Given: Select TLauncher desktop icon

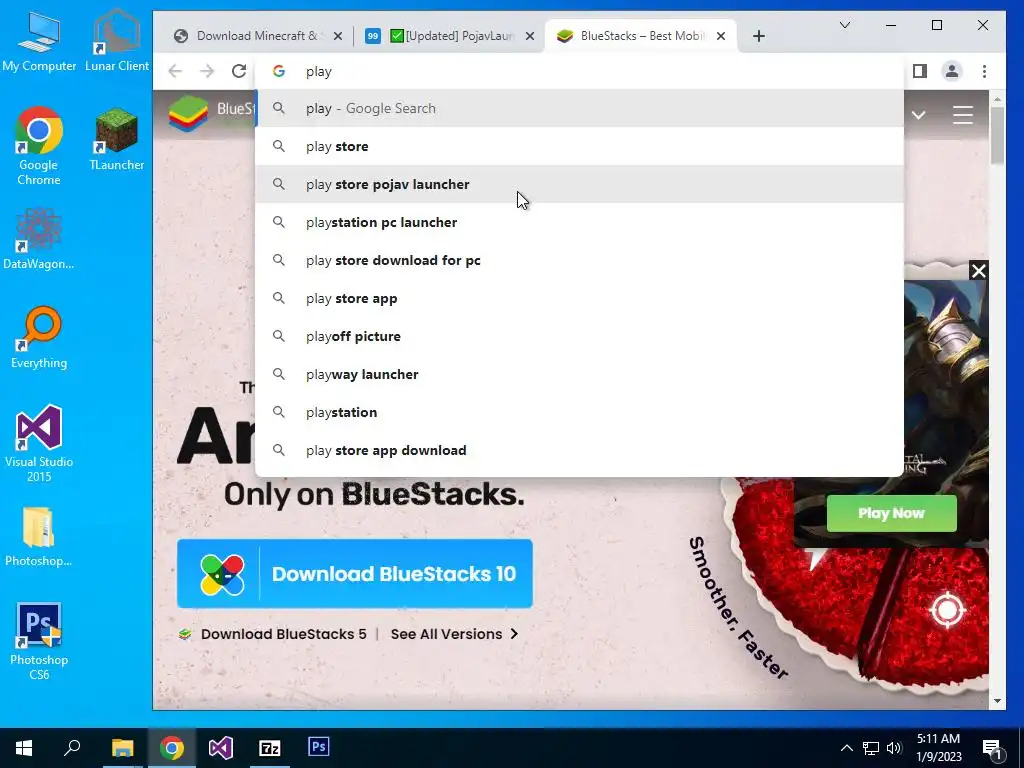Looking at the screenshot, I should (117, 140).
